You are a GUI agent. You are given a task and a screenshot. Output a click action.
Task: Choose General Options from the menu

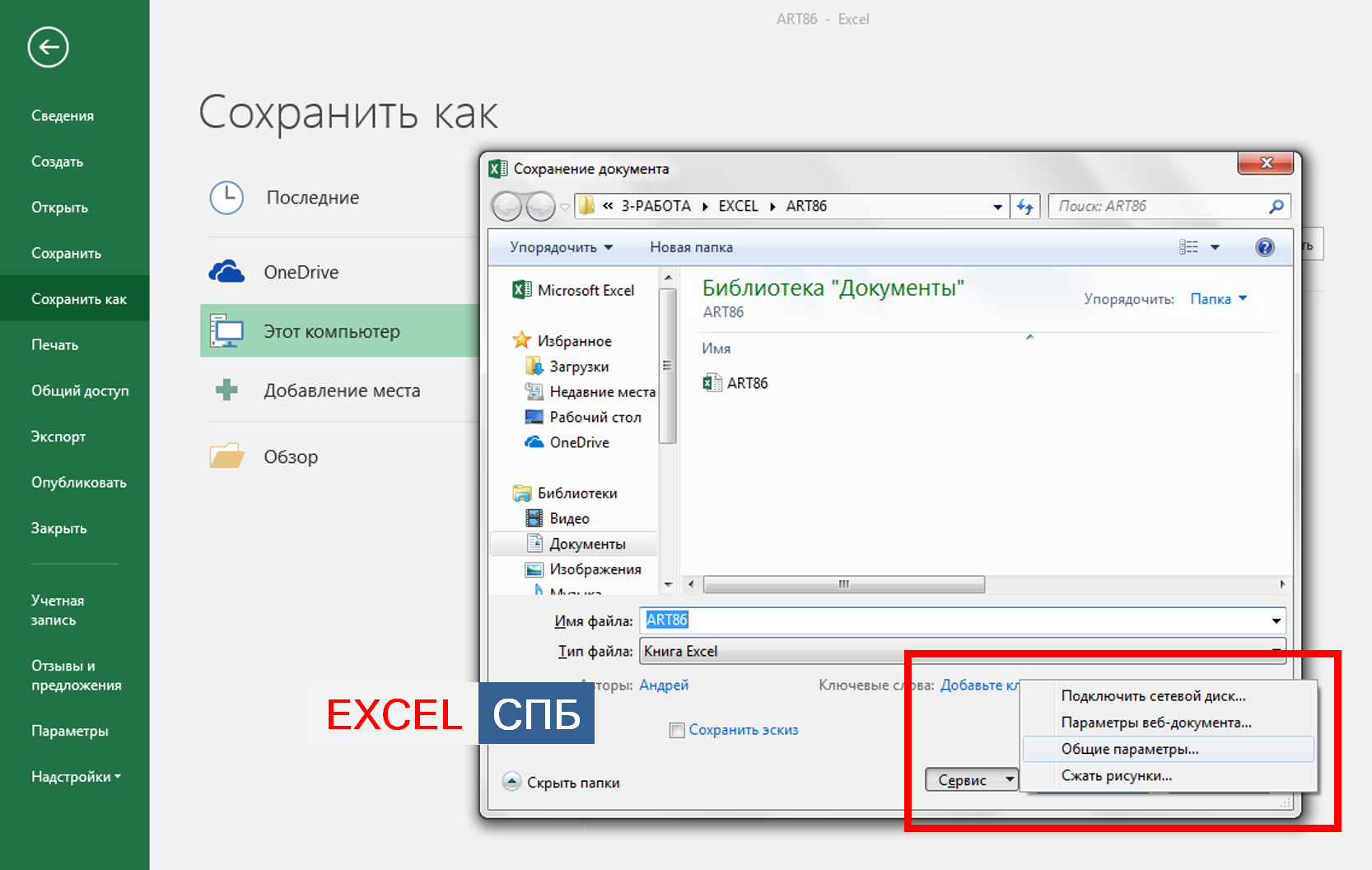point(1129,749)
